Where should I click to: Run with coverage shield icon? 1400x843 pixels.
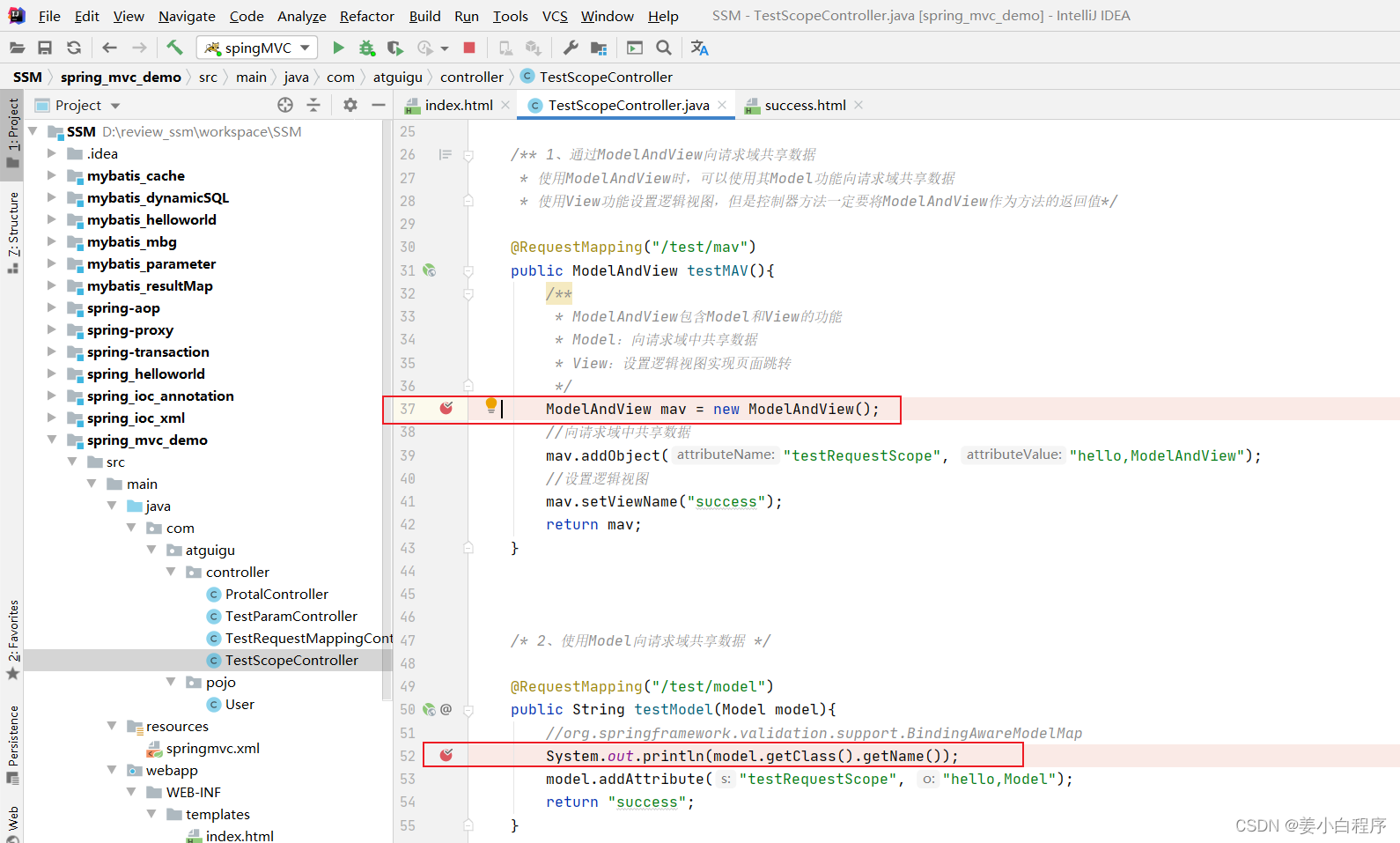click(x=395, y=48)
